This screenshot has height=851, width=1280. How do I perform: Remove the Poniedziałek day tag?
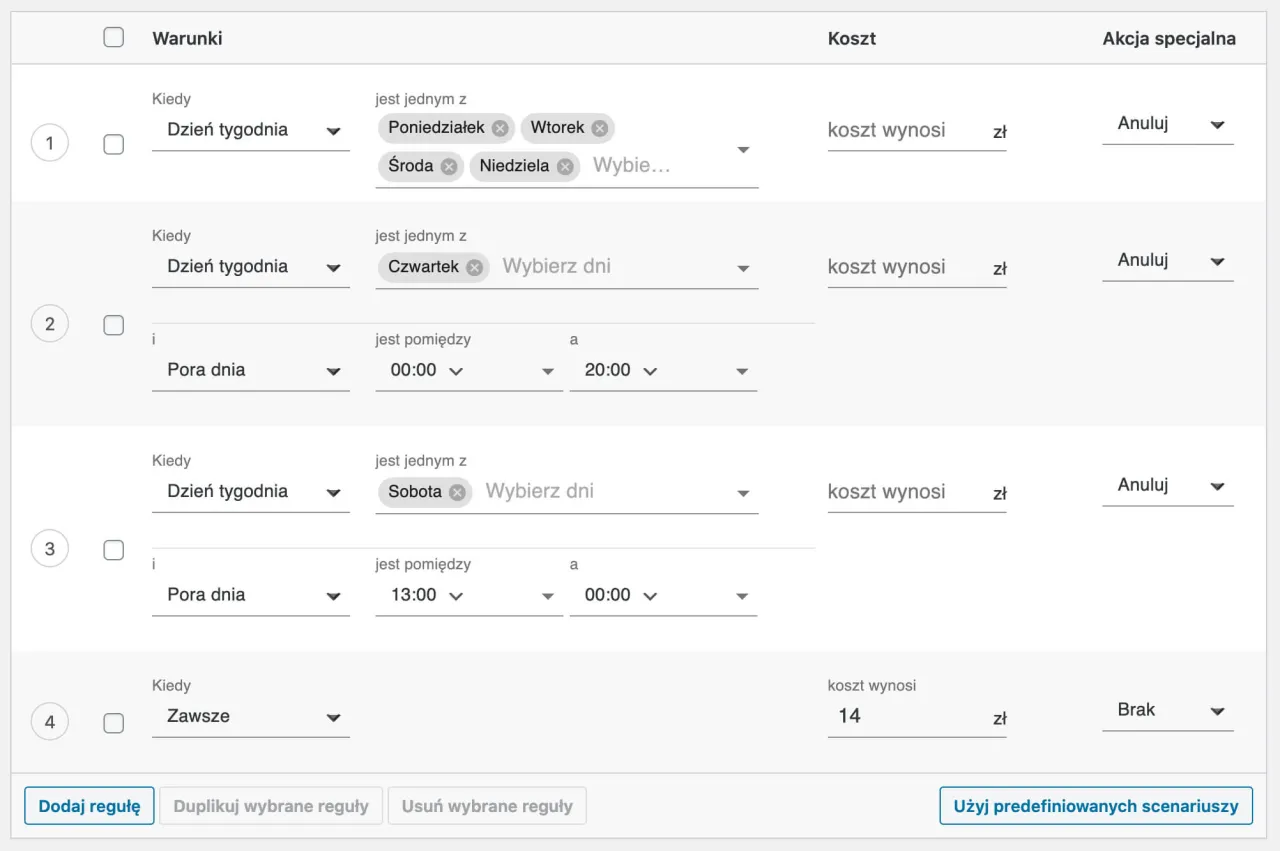point(500,128)
